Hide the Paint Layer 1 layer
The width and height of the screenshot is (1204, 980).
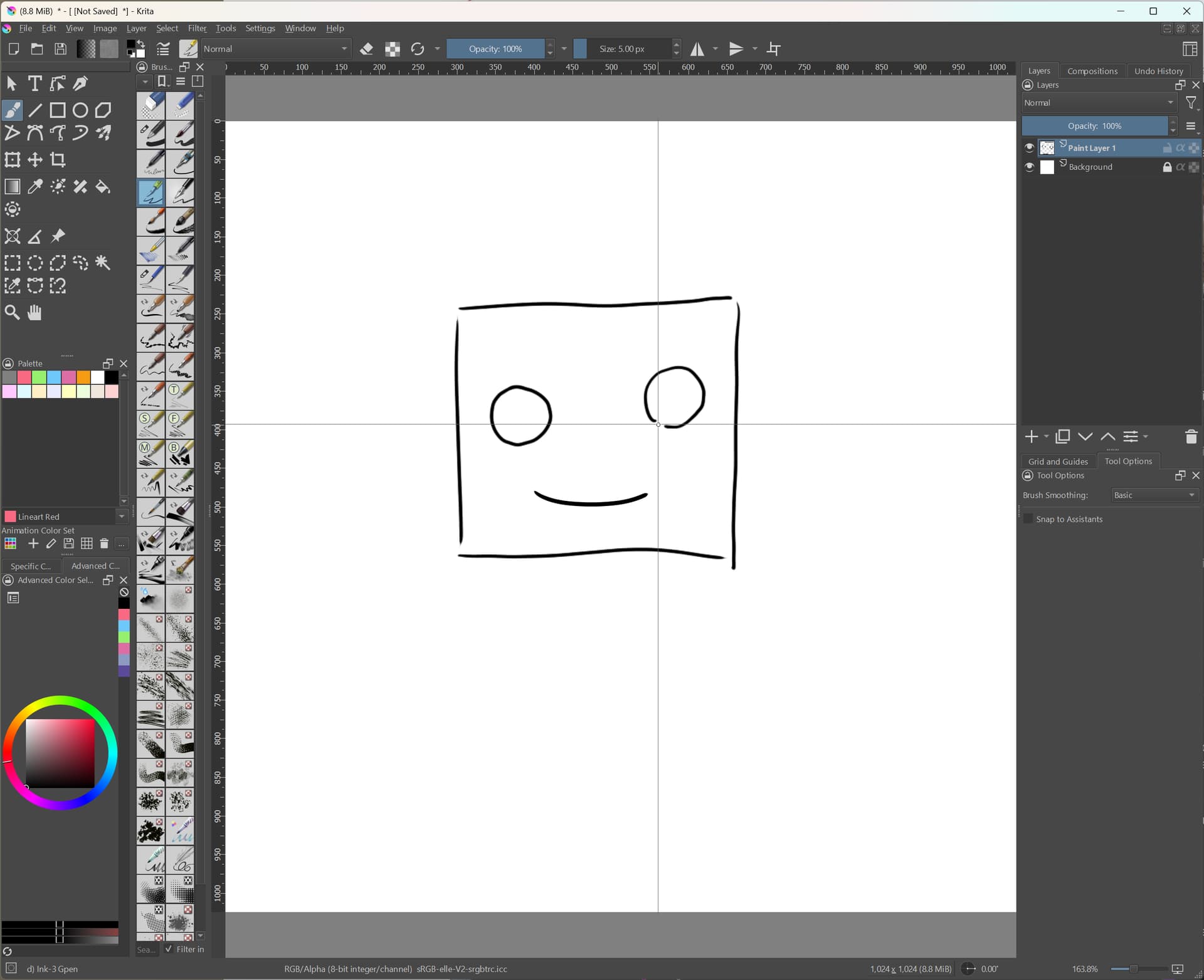click(x=1029, y=148)
